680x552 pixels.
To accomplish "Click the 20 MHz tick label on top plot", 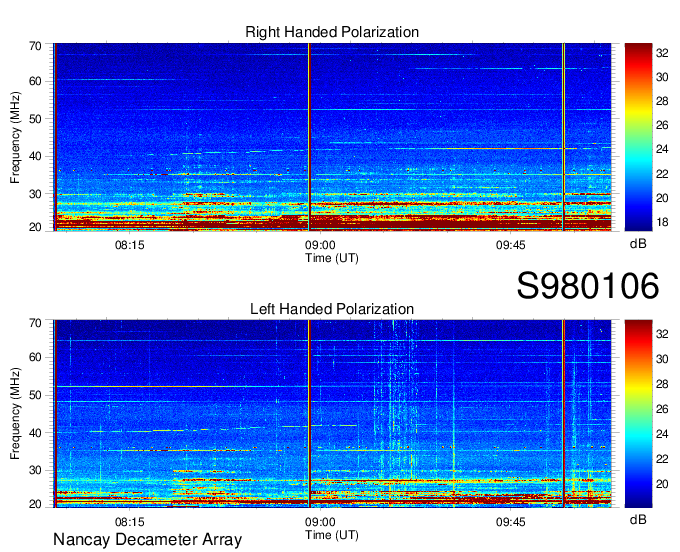I will [35, 227].
